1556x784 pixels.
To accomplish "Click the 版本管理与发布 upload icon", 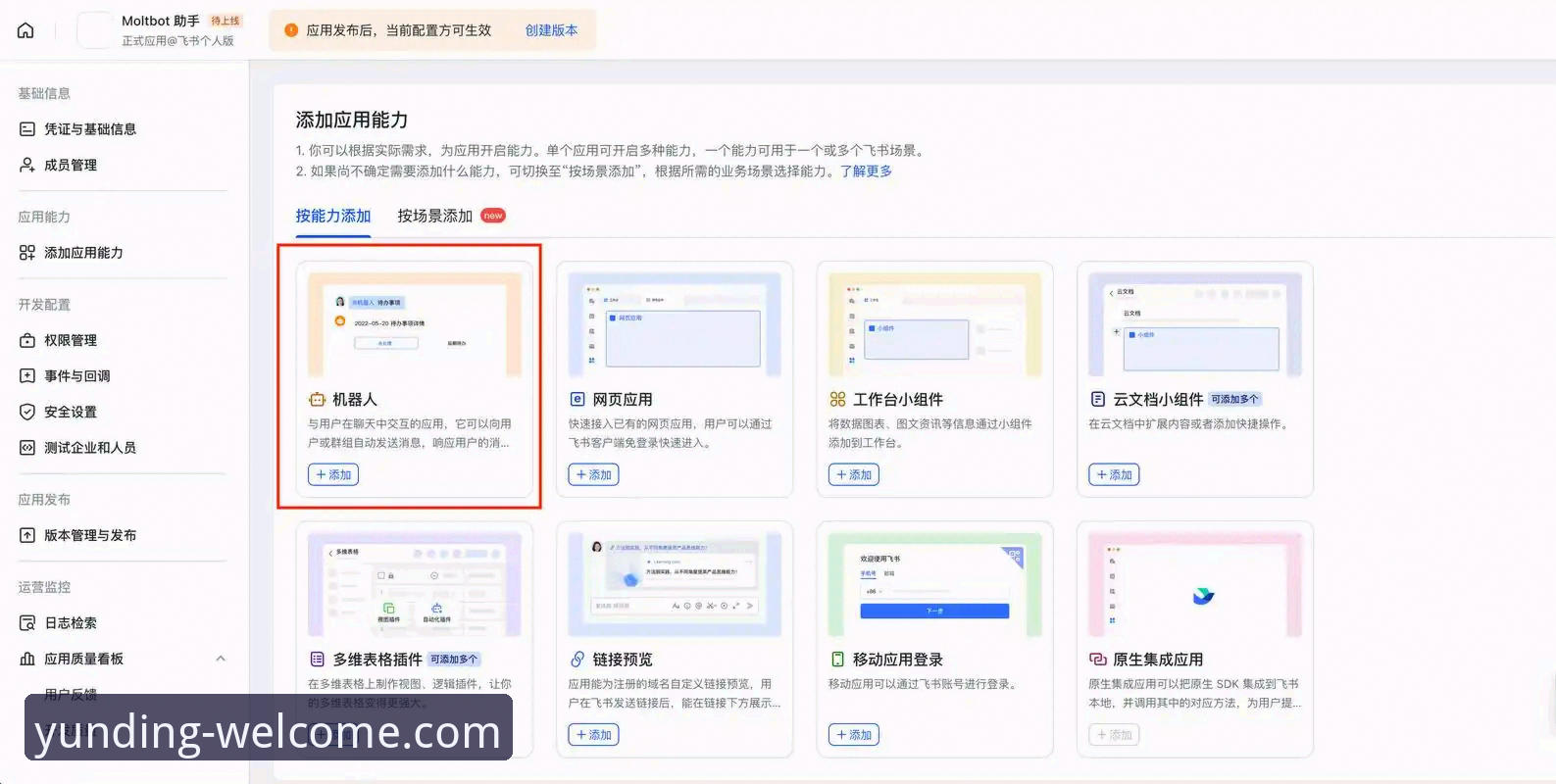I will [x=27, y=535].
